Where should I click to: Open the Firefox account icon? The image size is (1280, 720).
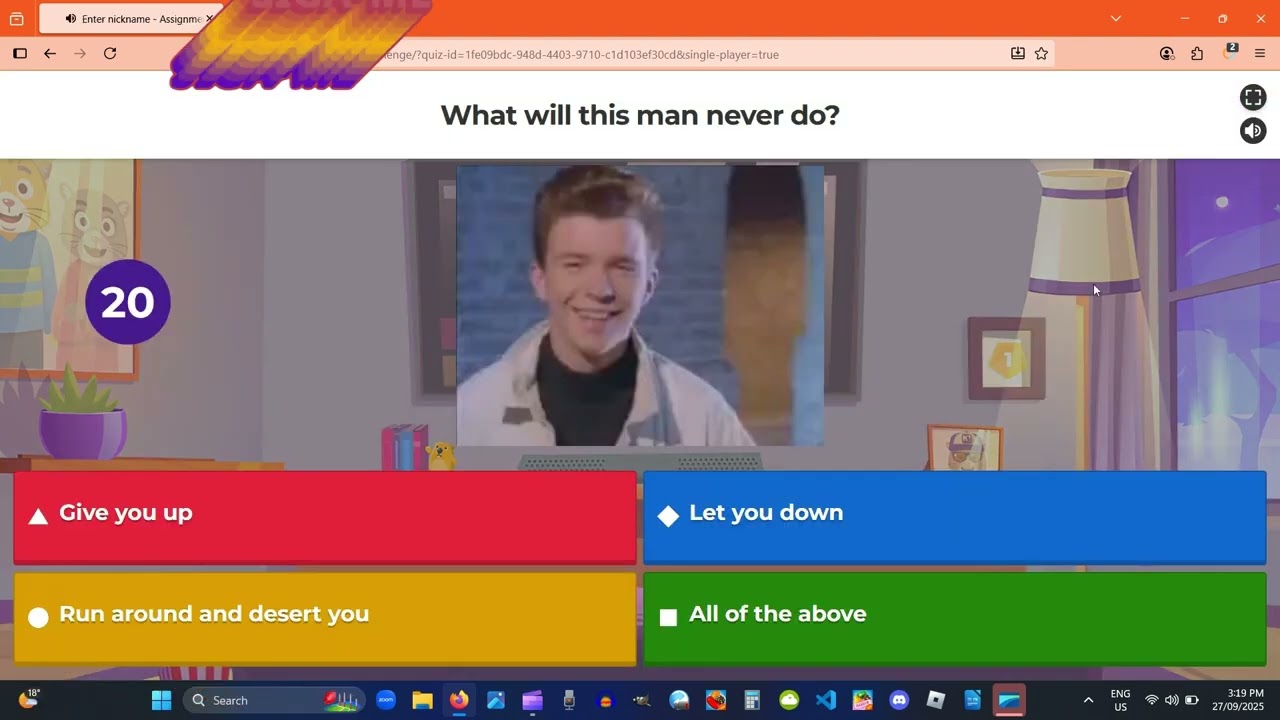coord(1167,54)
